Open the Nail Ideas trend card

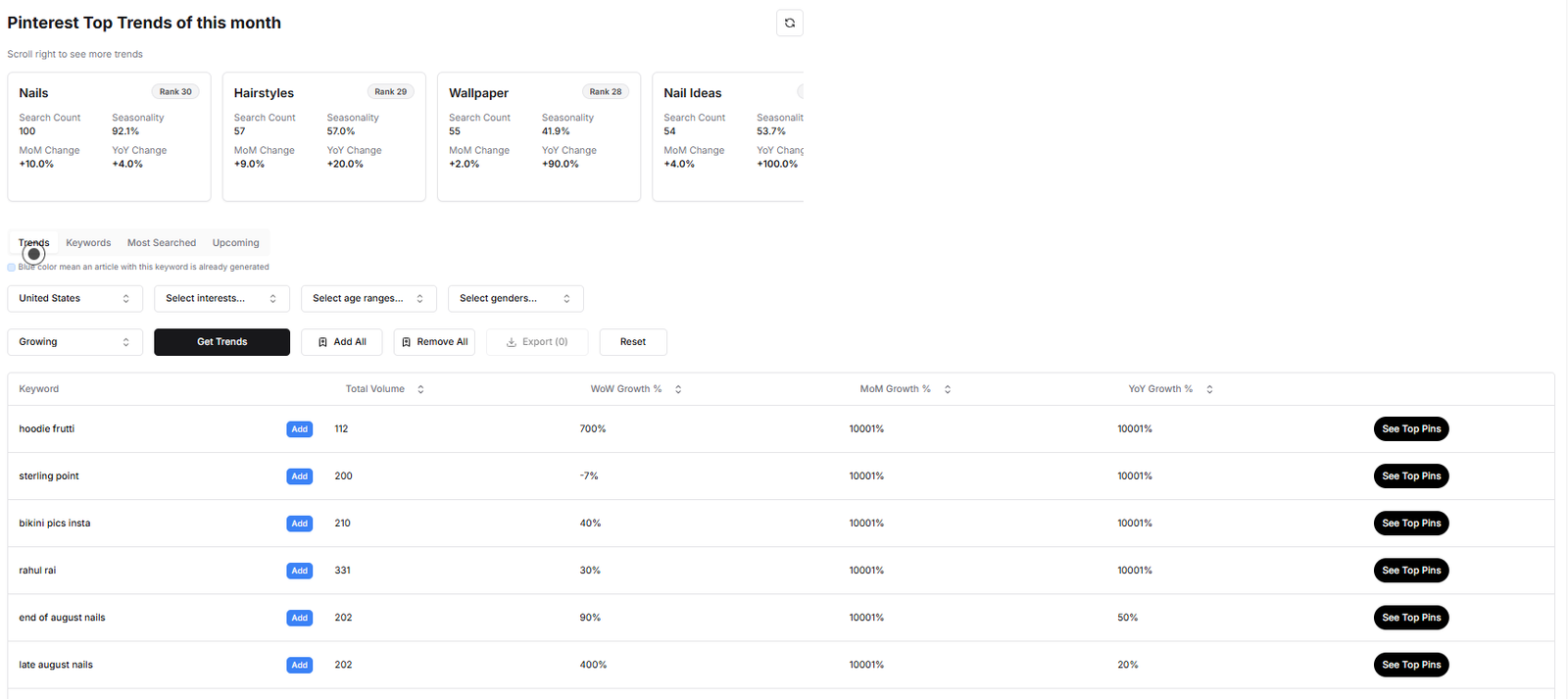pos(728,136)
